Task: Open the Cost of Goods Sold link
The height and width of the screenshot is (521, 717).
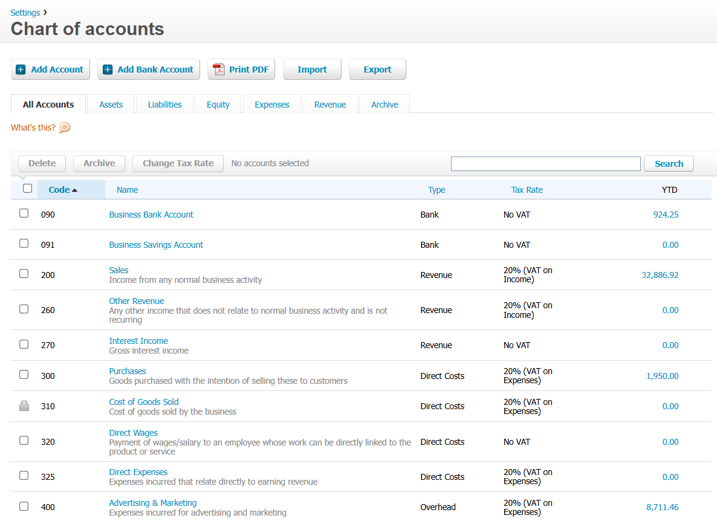Action: pyautogui.click(x=144, y=402)
